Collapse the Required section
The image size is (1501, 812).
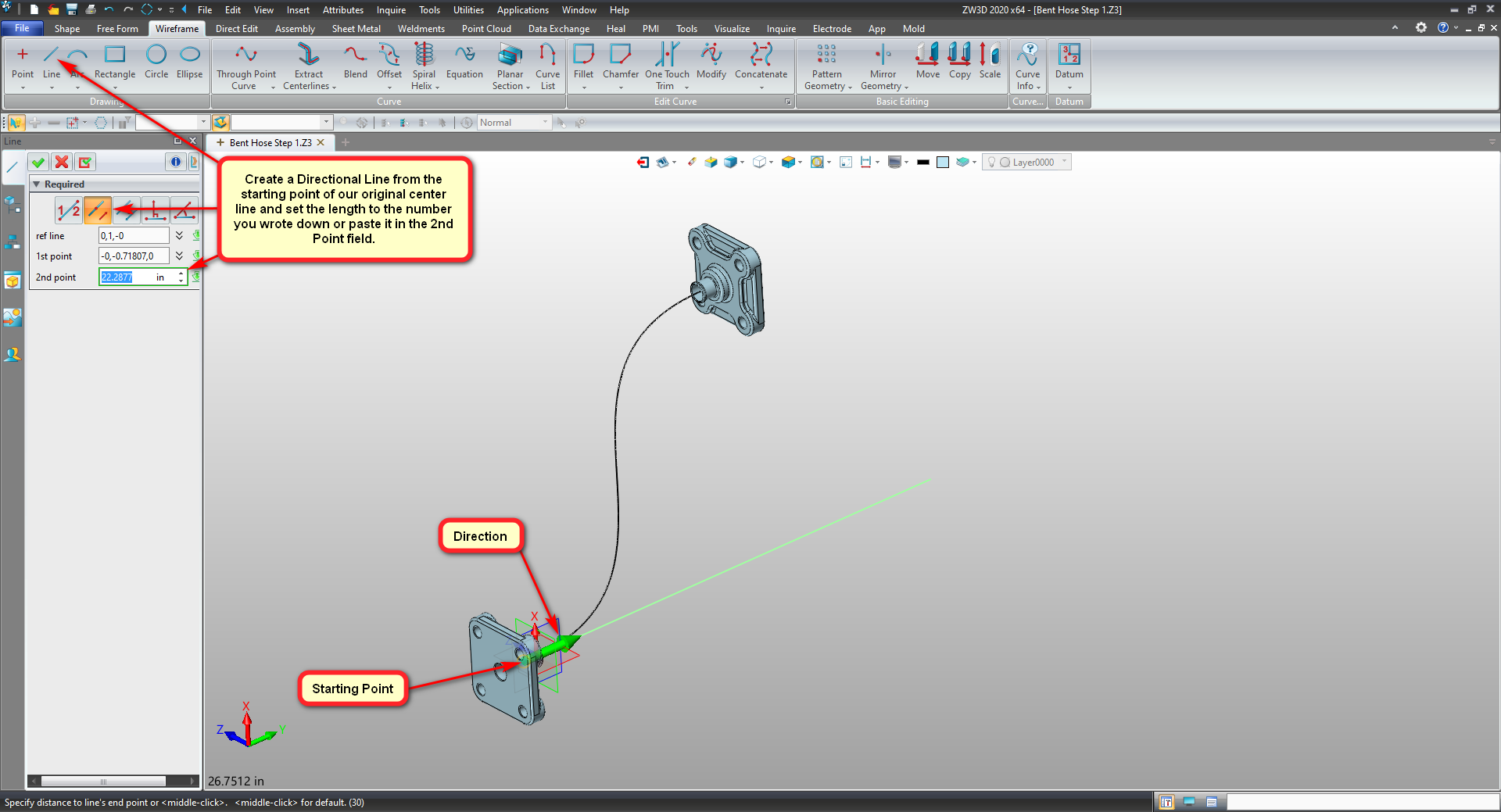(x=36, y=184)
